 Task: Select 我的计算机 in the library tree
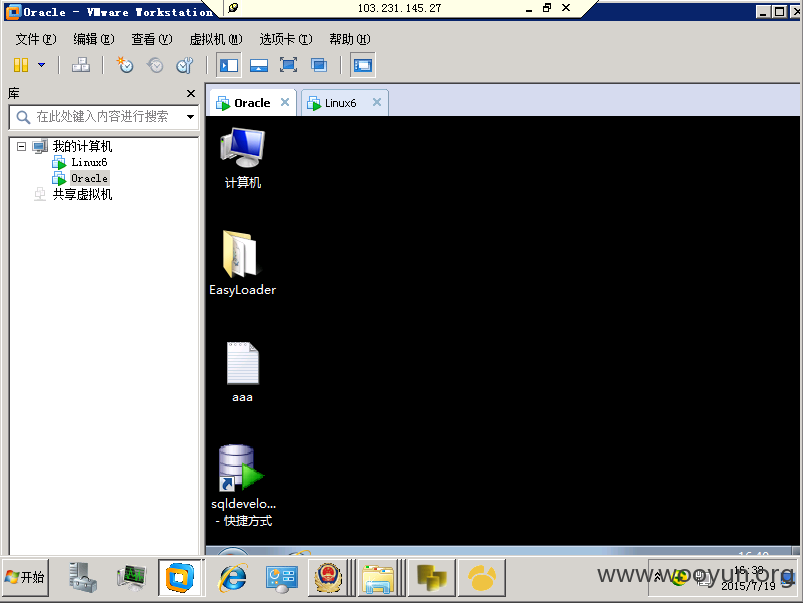(82, 147)
